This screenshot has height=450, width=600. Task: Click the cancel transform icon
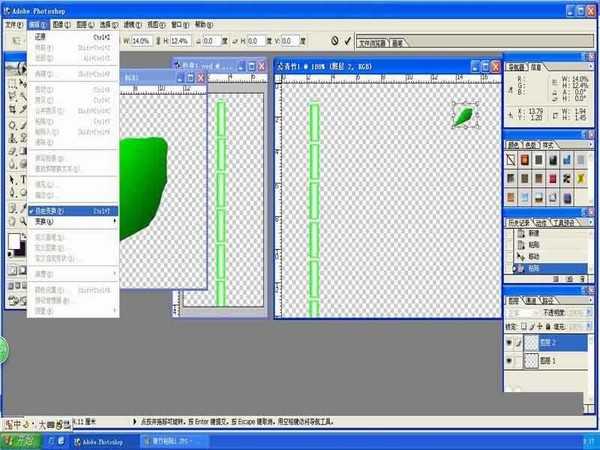point(333,41)
